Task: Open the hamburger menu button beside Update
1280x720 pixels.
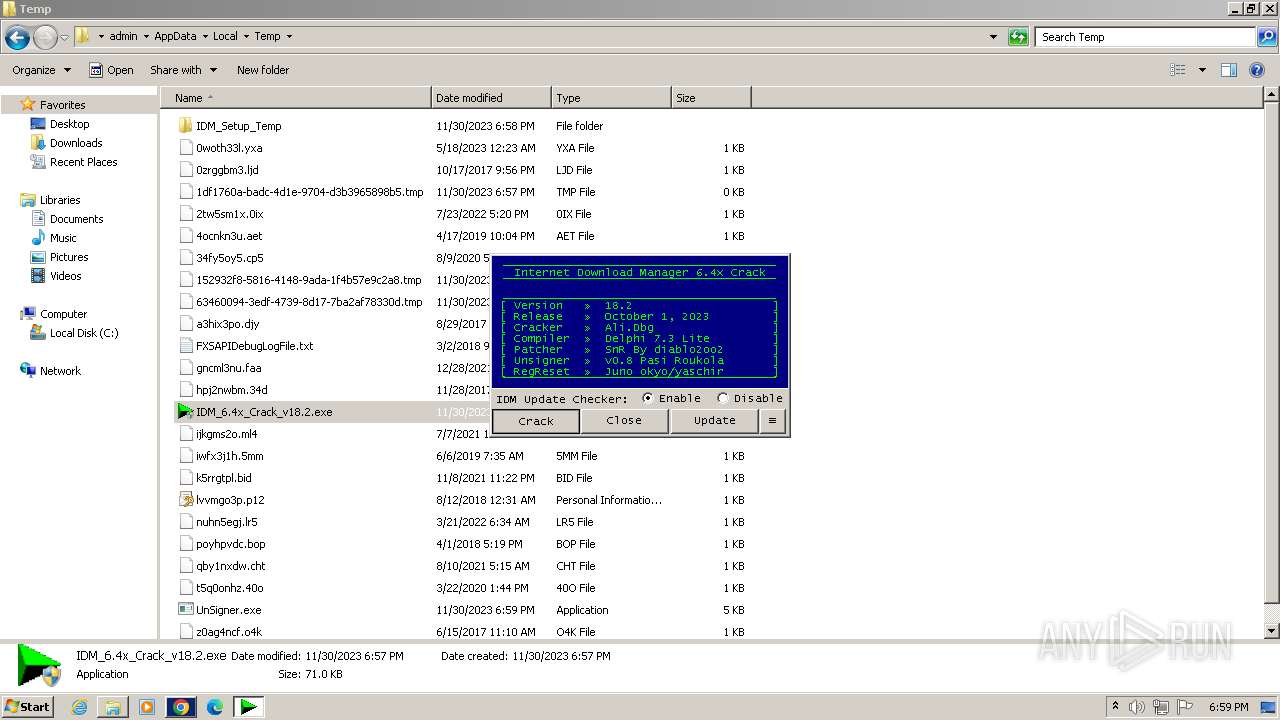Action: [x=772, y=421]
